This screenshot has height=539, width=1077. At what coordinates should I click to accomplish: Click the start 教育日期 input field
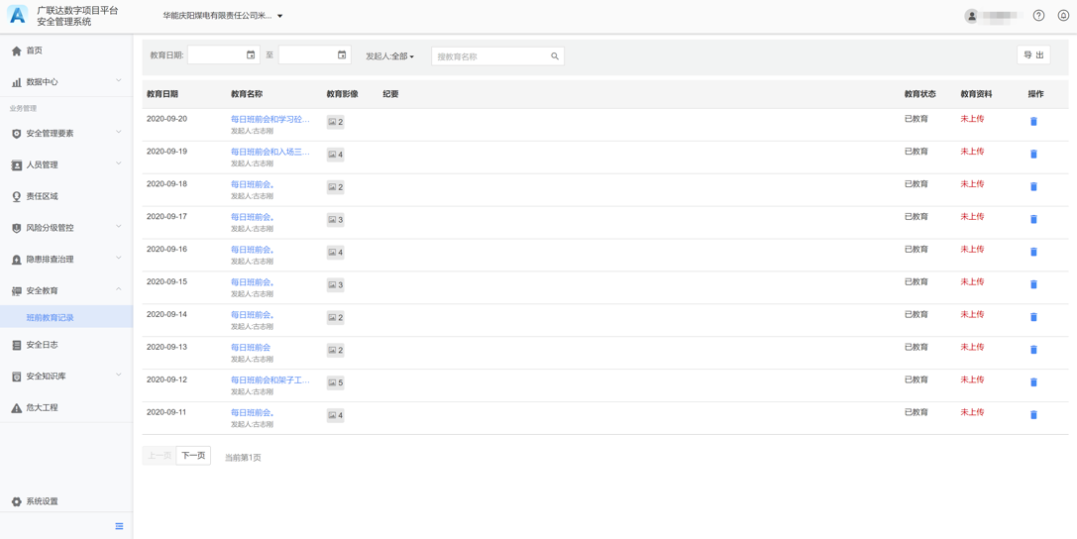pos(223,55)
